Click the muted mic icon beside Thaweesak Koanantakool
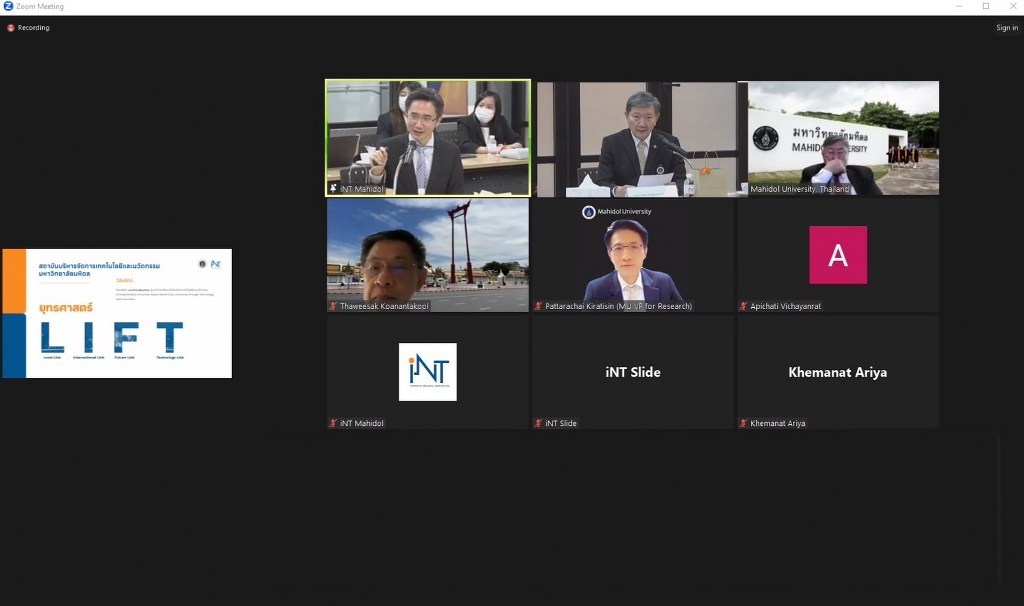This screenshot has width=1024, height=606. 333,306
